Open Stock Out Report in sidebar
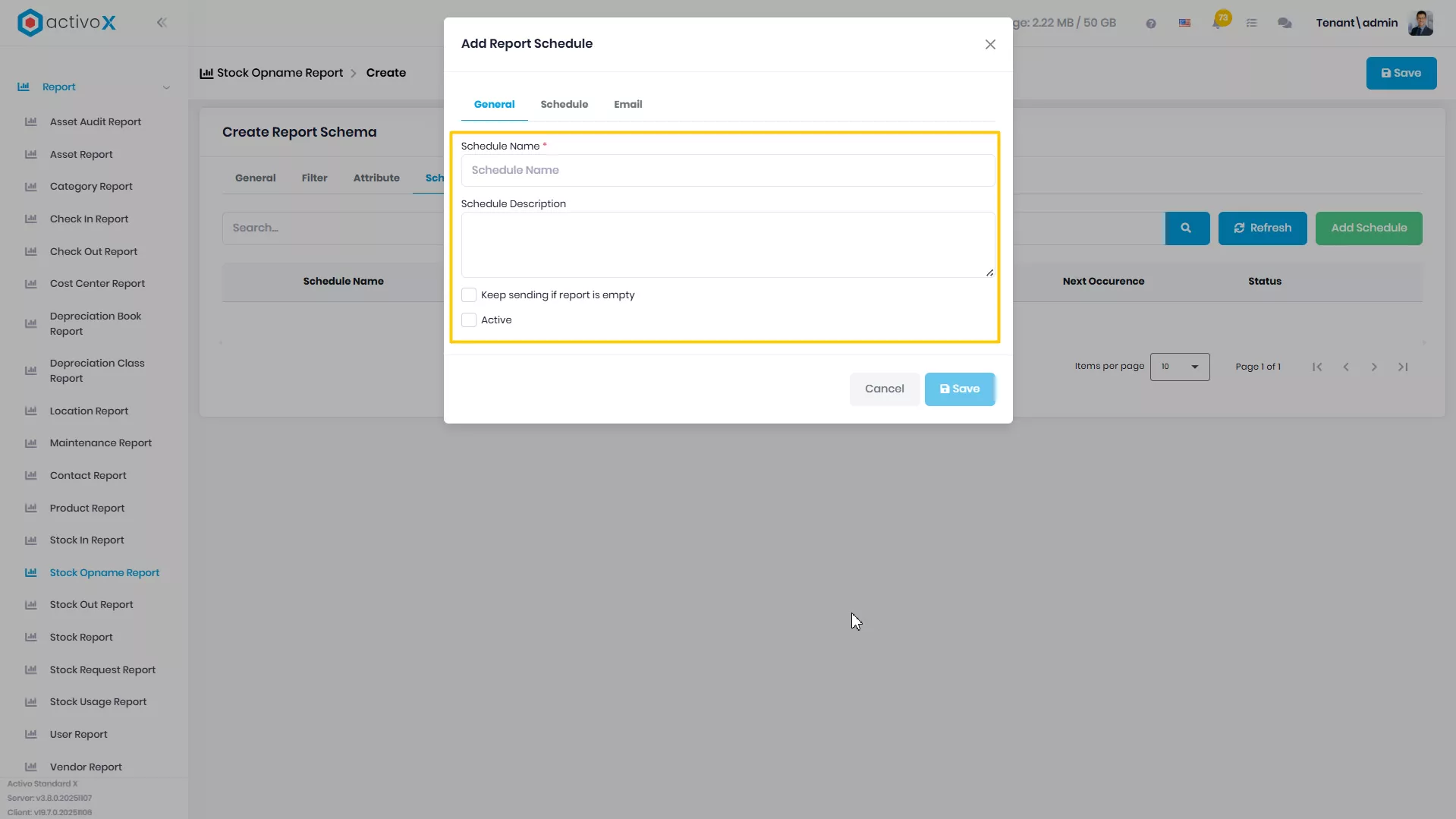The height and width of the screenshot is (819, 1456). (x=91, y=604)
